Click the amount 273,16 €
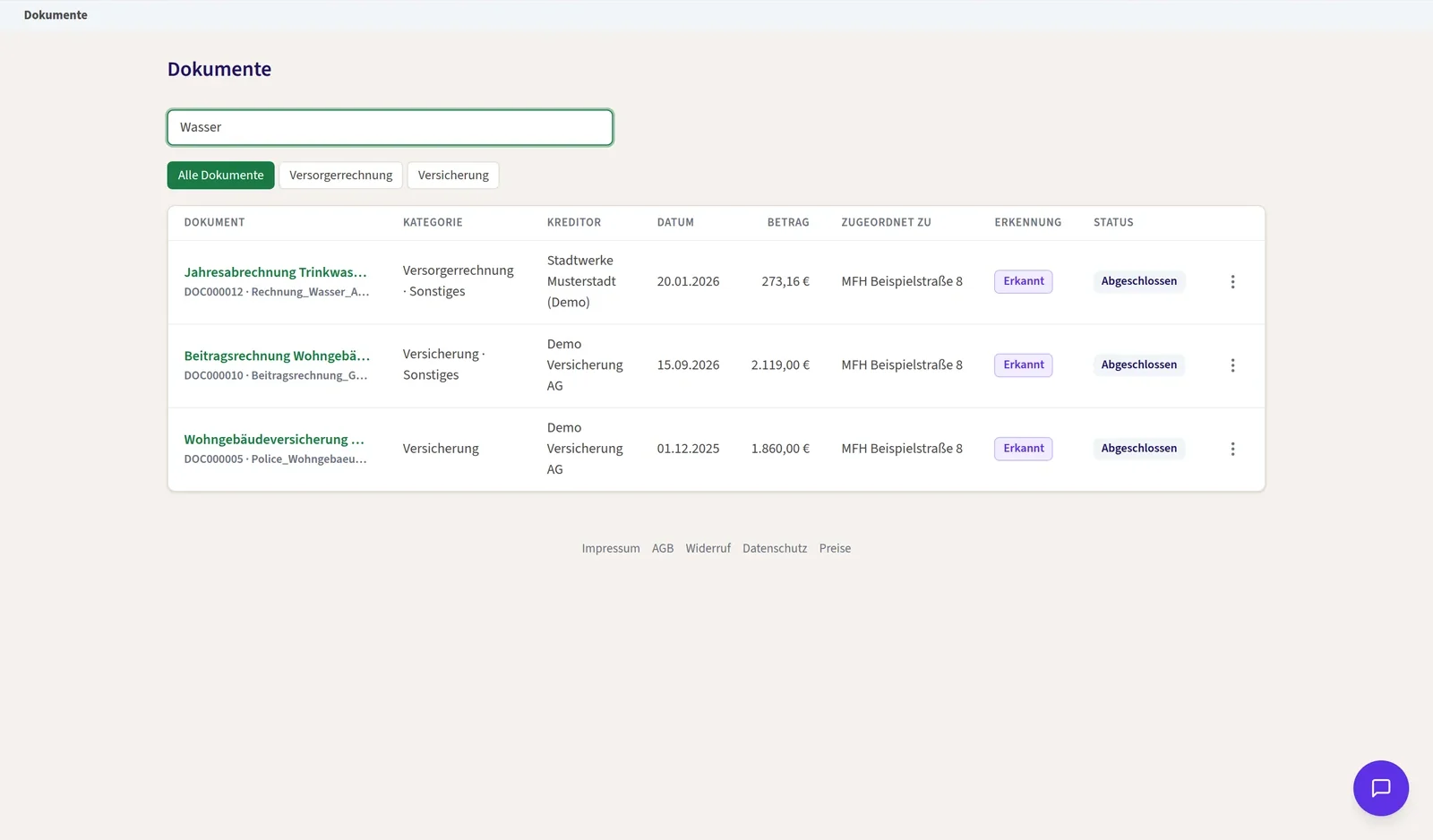This screenshot has width=1433, height=840. click(785, 282)
